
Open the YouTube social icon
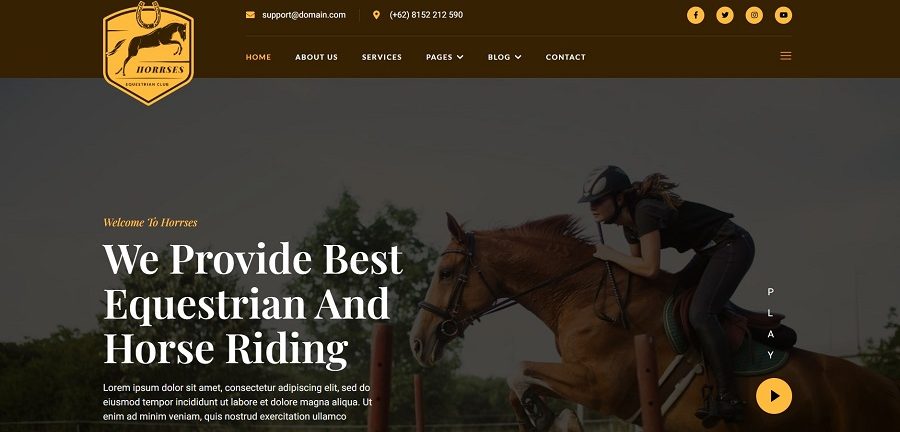pos(783,15)
